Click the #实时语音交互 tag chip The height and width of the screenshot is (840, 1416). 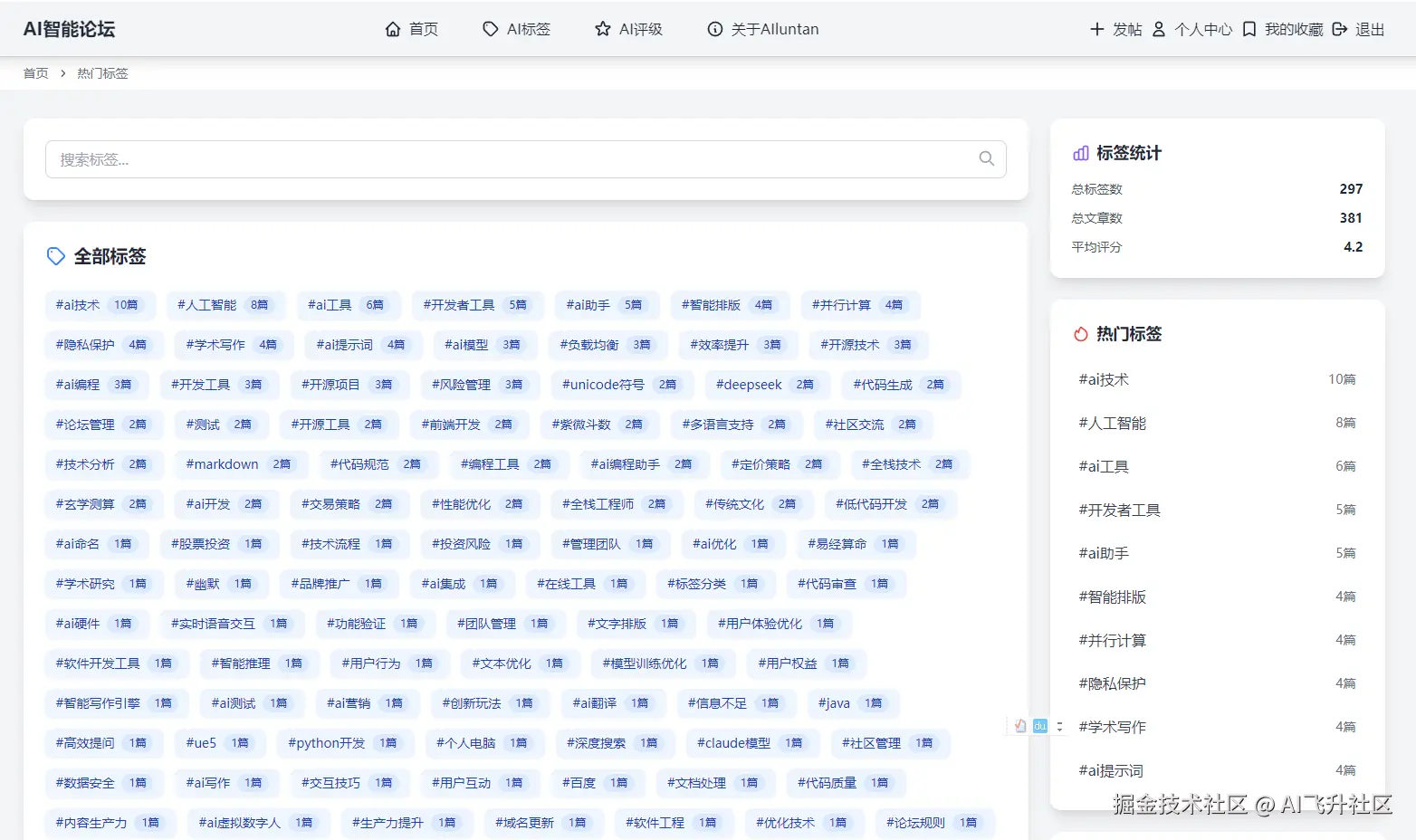pyautogui.click(x=233, y=624)
